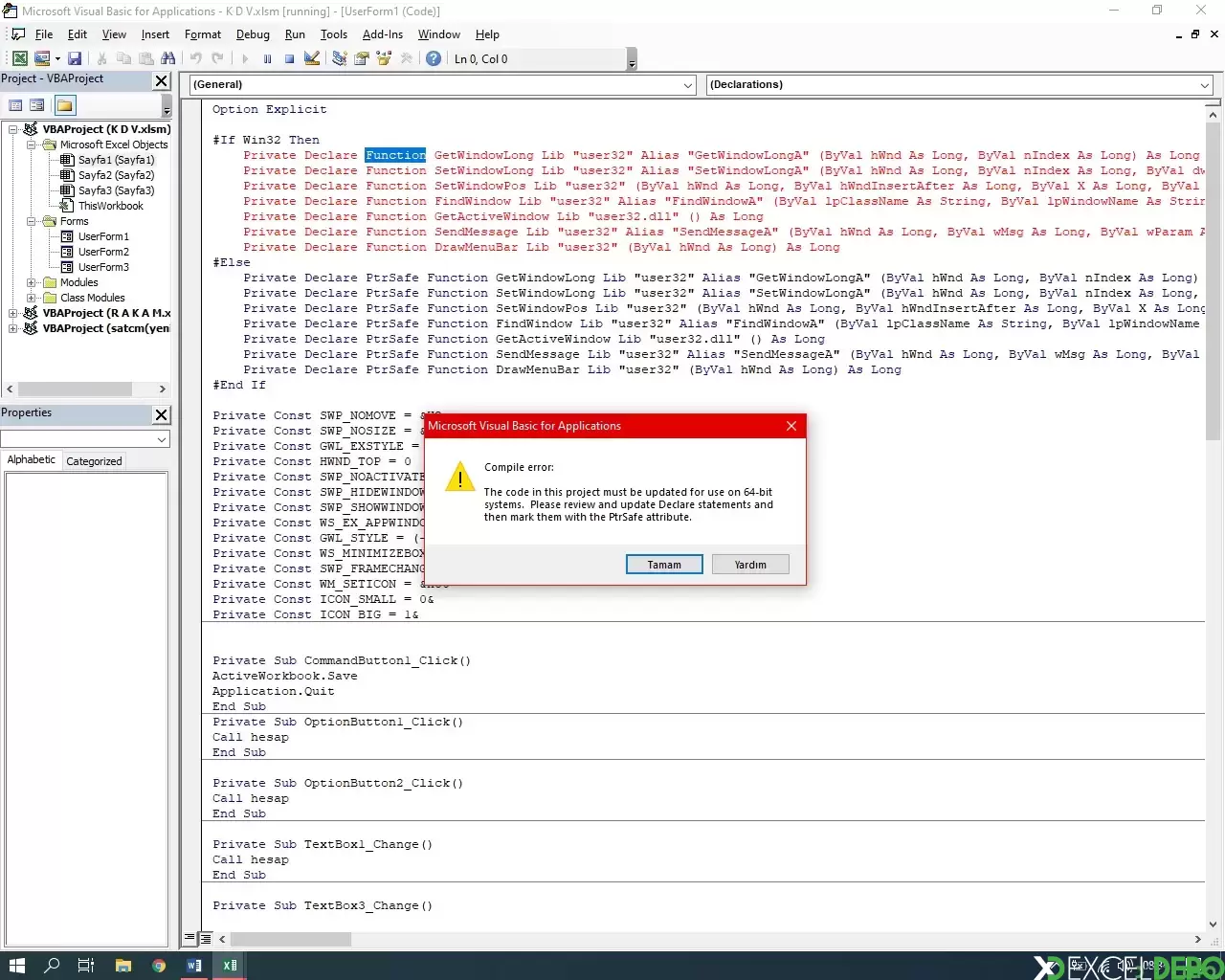Expand VBAProject (R A K A M.x node
The height and width of the screenshot is (980, 1225).
pyautogui.click(x=13, y=313)
